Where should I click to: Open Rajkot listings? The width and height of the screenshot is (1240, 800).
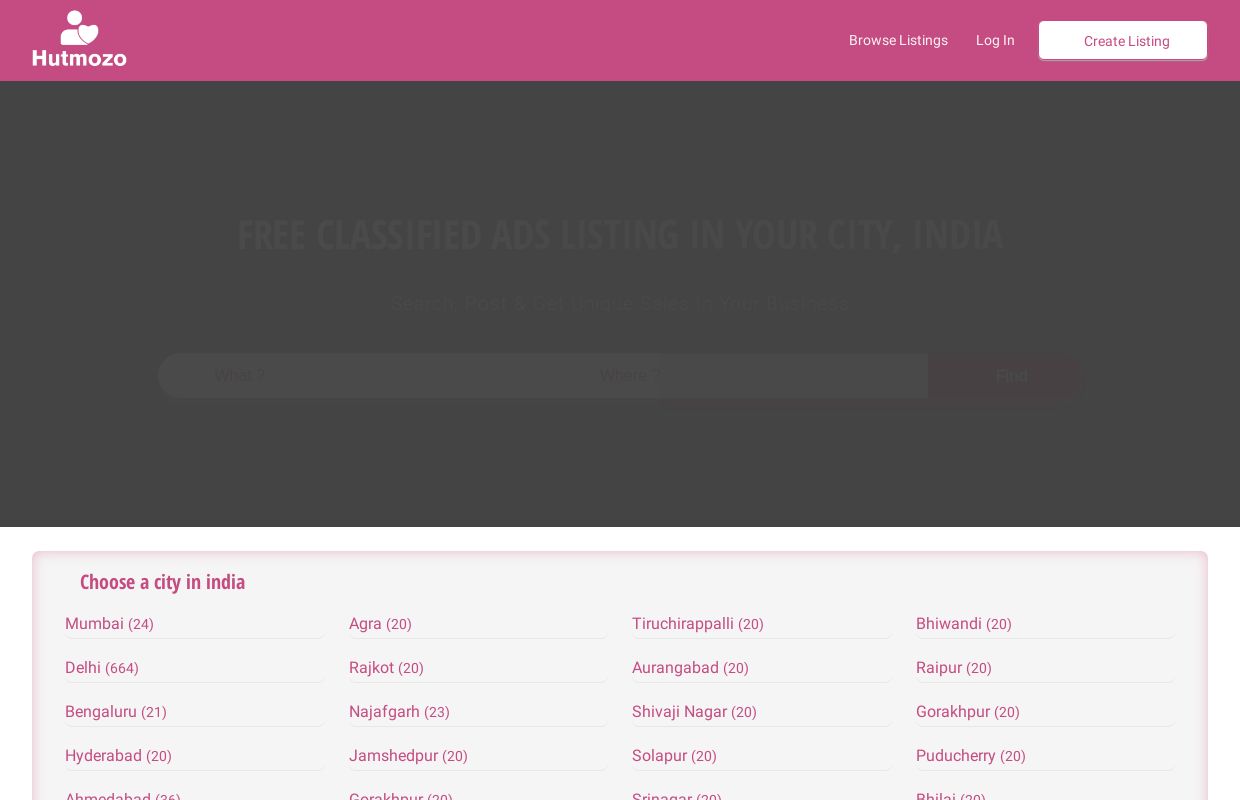372,667
